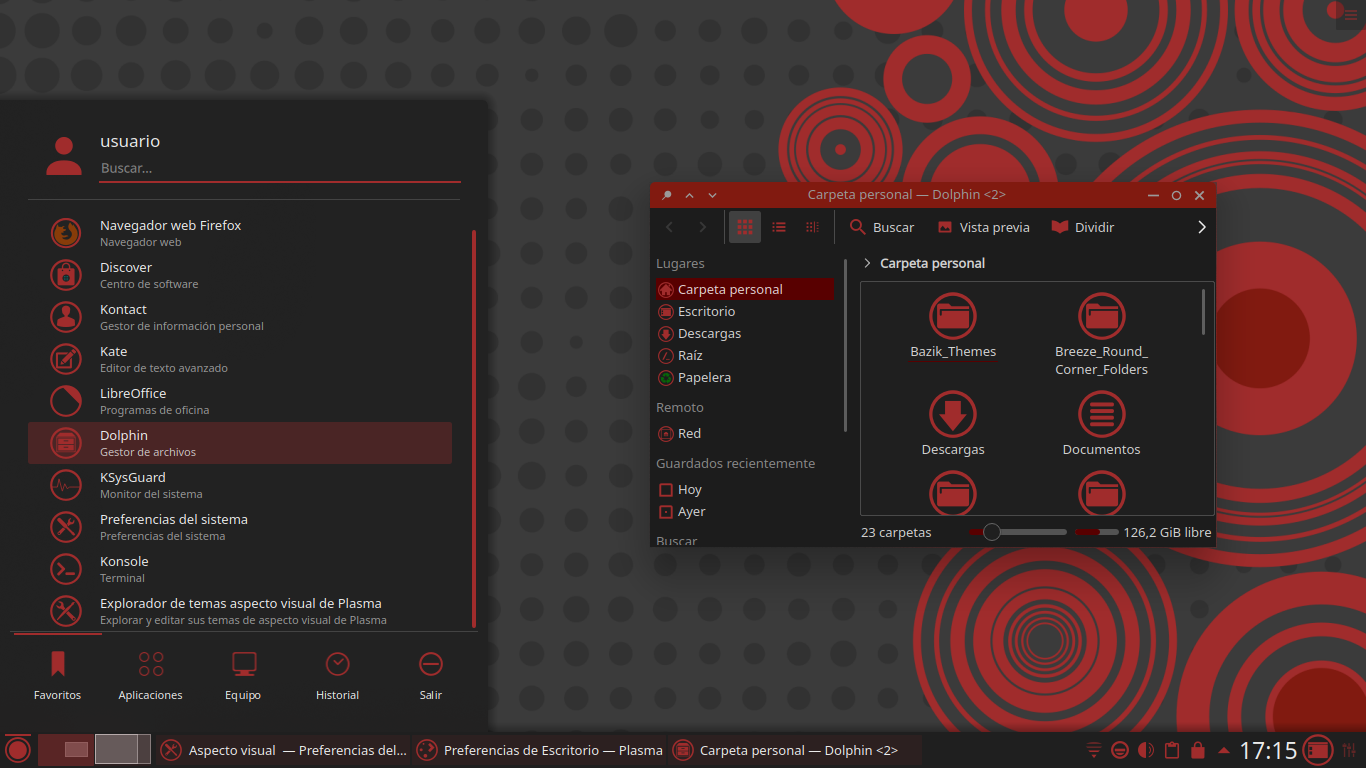Click the 126,2 GiB libre space indicator bar
Viewport: 1366px width, 768px height.
[x=1097, y=532]
